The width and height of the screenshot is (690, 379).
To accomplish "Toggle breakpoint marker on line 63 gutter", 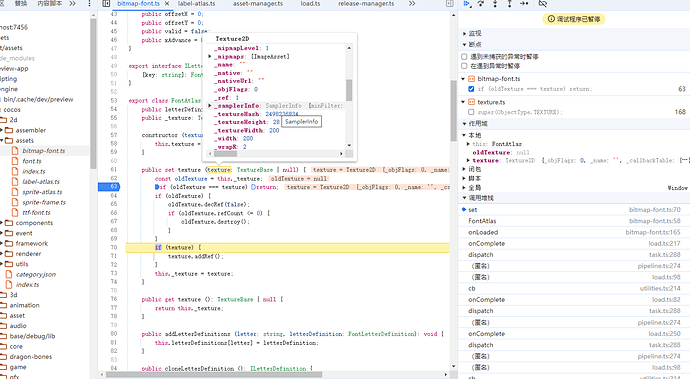I will (x=109, y=187).
